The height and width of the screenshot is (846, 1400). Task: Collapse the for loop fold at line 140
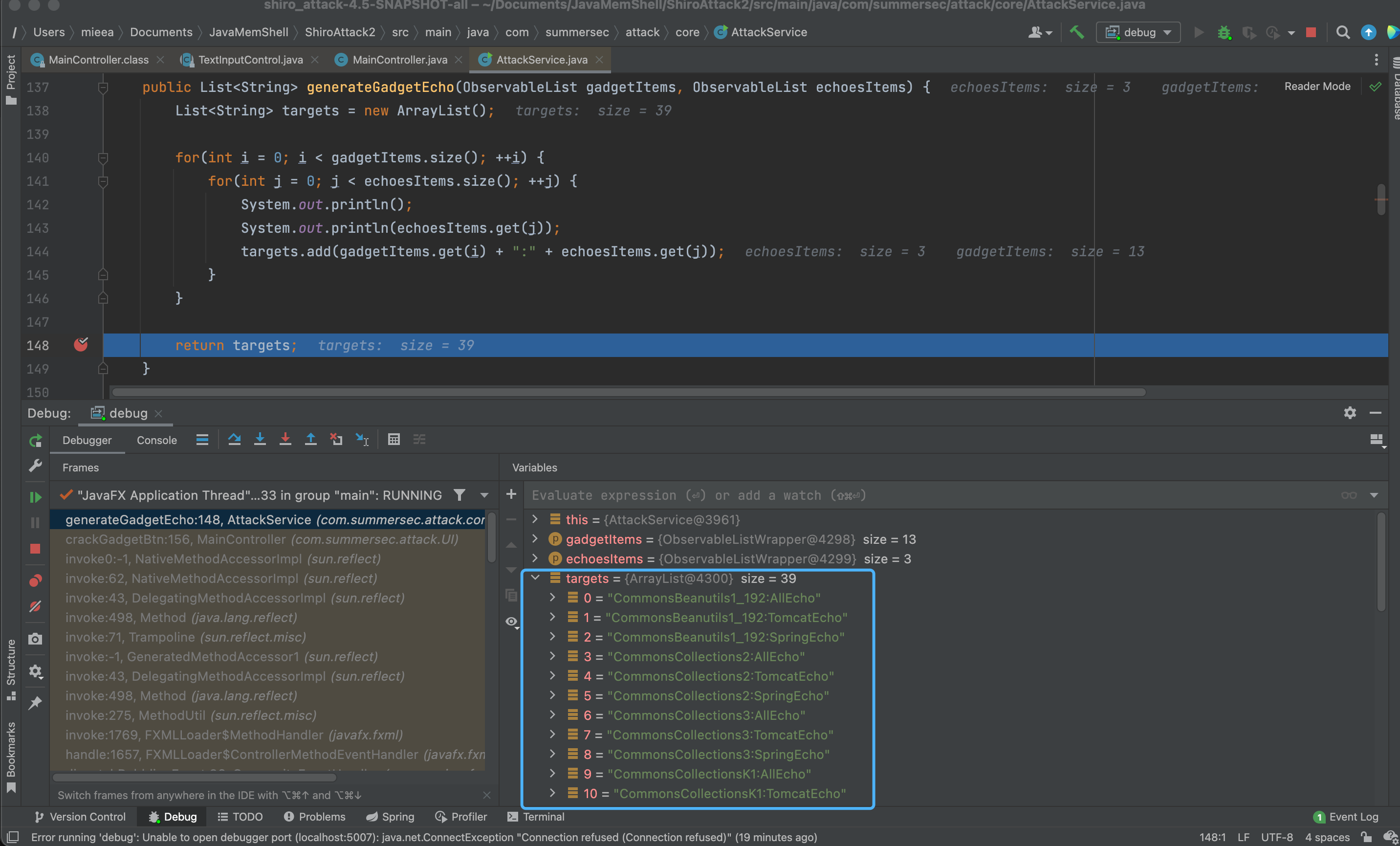coord(103,157)
